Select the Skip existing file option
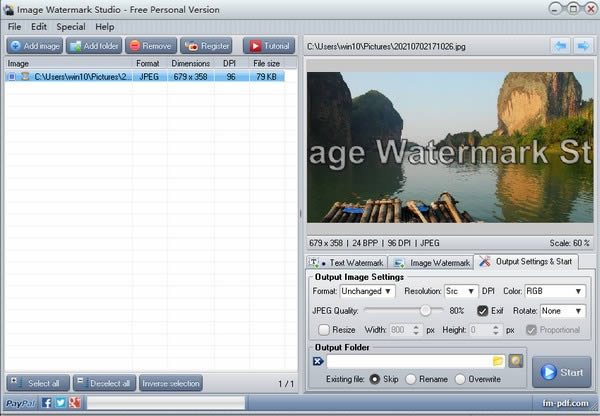Viewport: 600px width, 416px height. tap(375, 379)
